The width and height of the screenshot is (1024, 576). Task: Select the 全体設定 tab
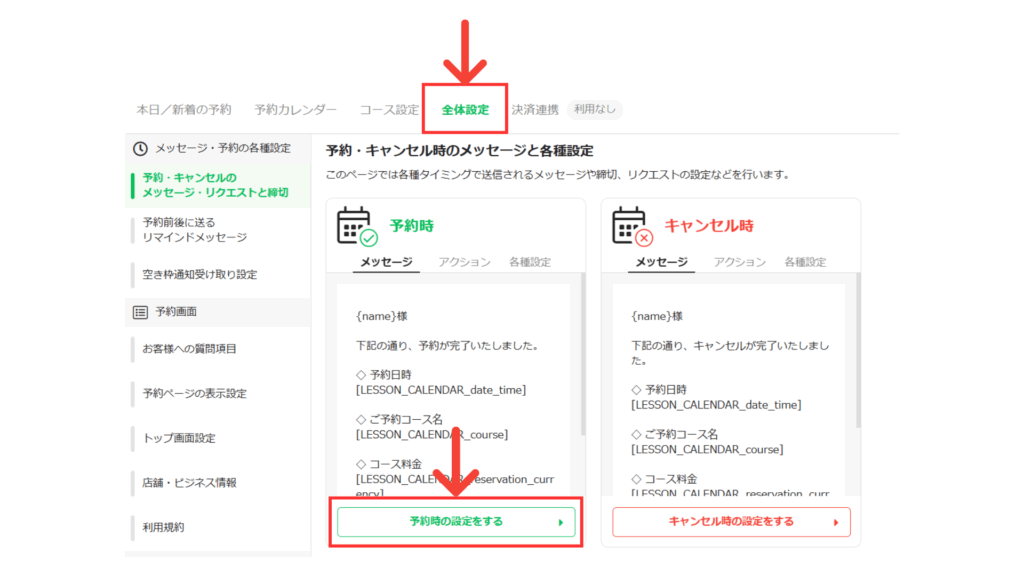(x=465, y=110)
